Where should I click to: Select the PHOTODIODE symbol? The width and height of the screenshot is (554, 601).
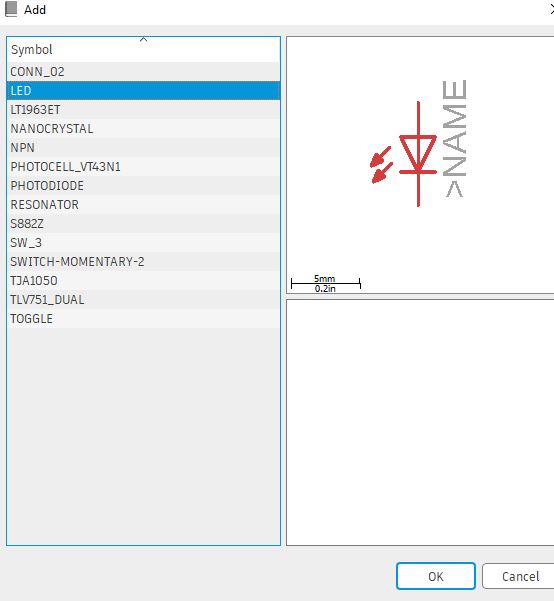pyautogui.click(x=143, y=186)
